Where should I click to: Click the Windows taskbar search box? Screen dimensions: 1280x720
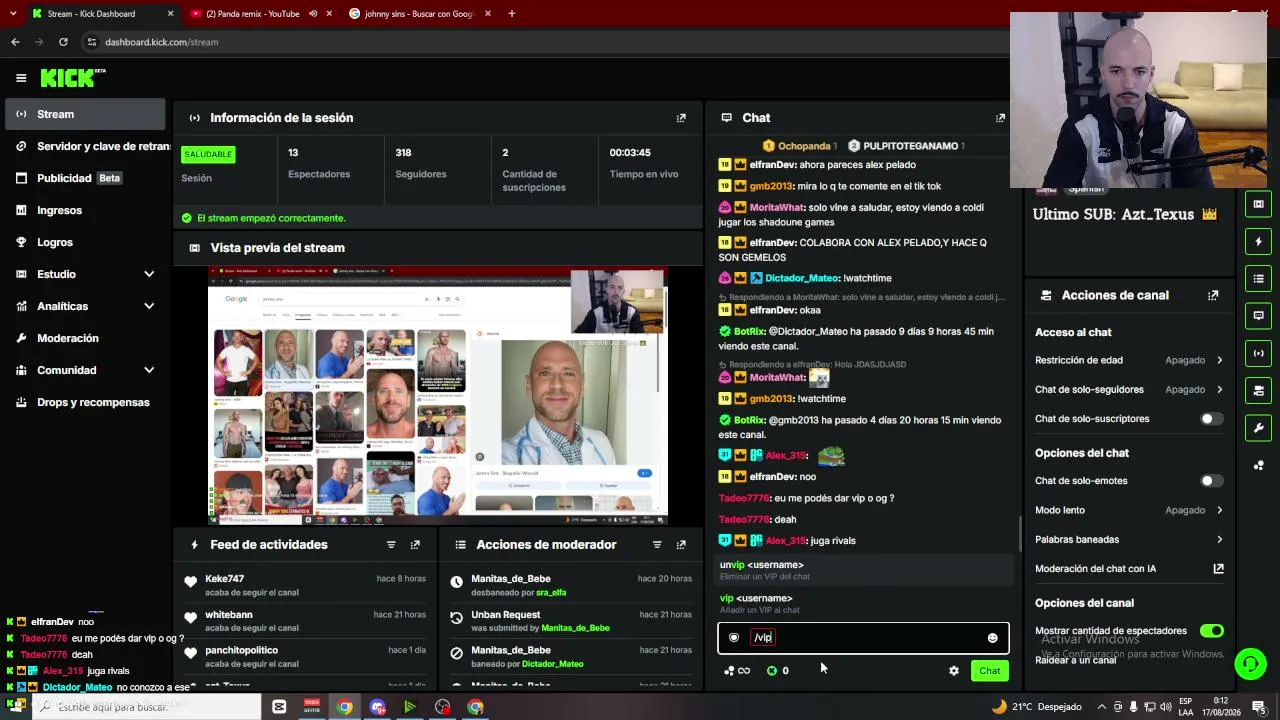click(x=146, y=707)
